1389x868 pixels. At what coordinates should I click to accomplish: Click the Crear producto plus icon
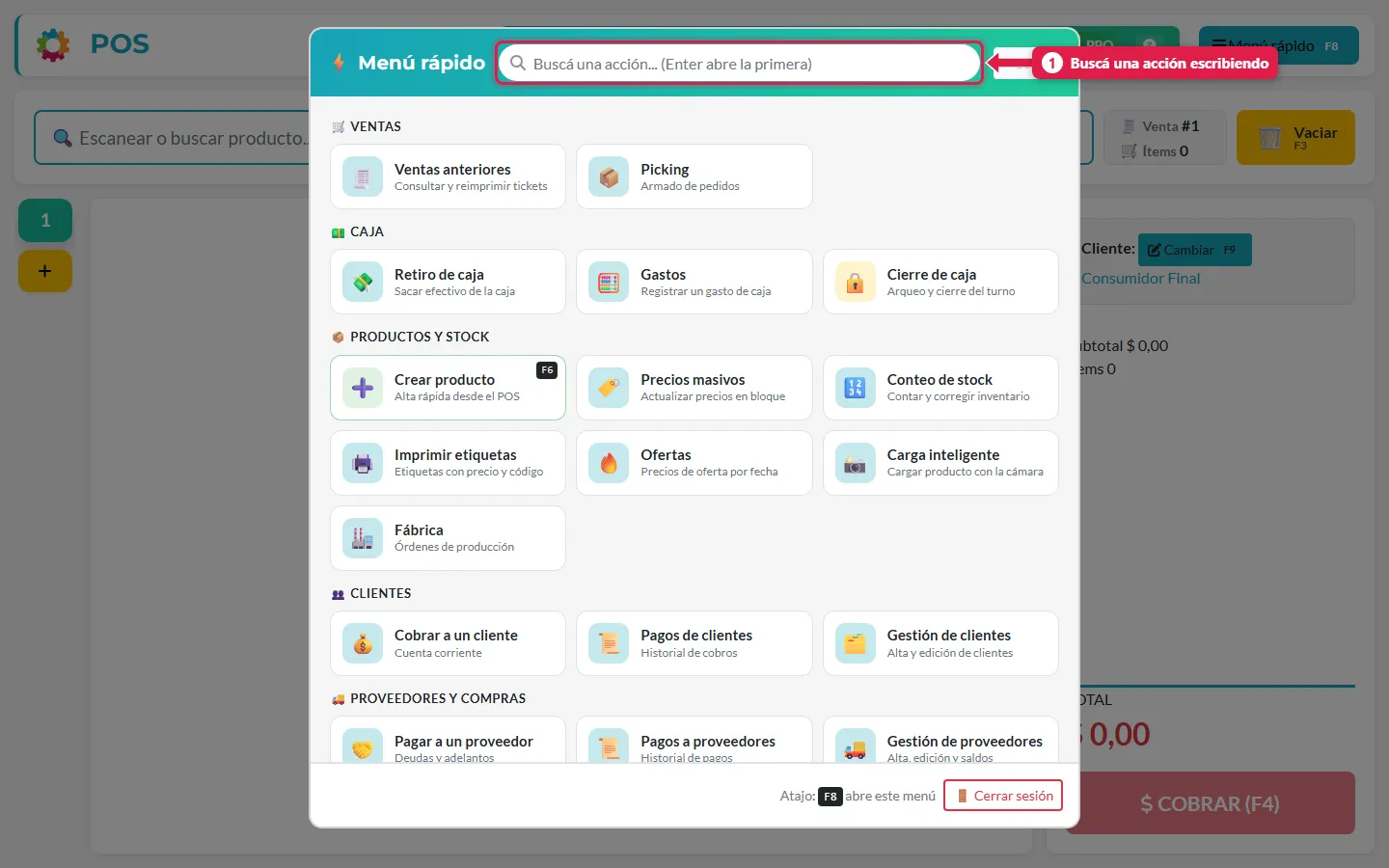[363, 388]
